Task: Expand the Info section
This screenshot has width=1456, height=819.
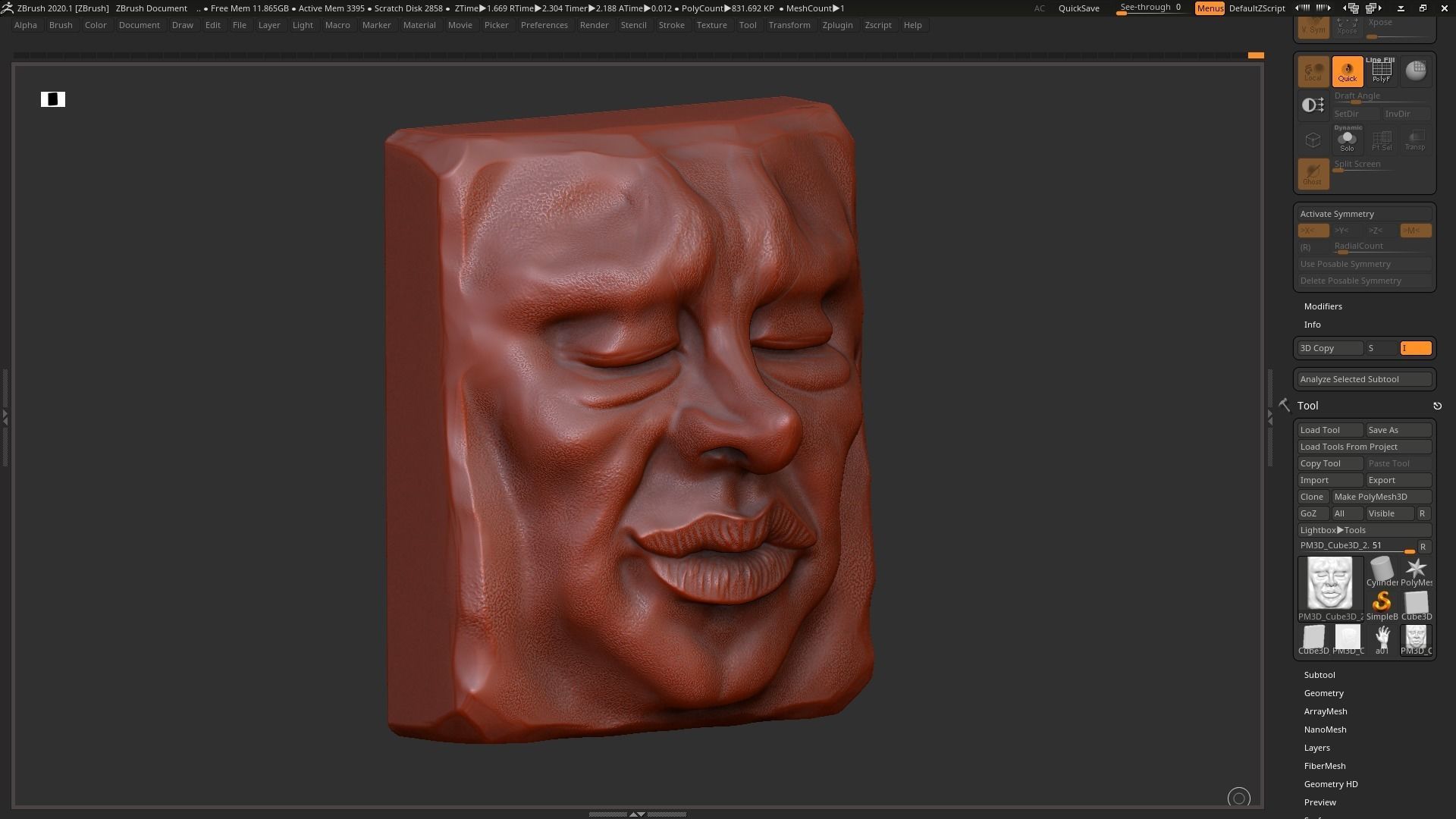Action: 1312,325
